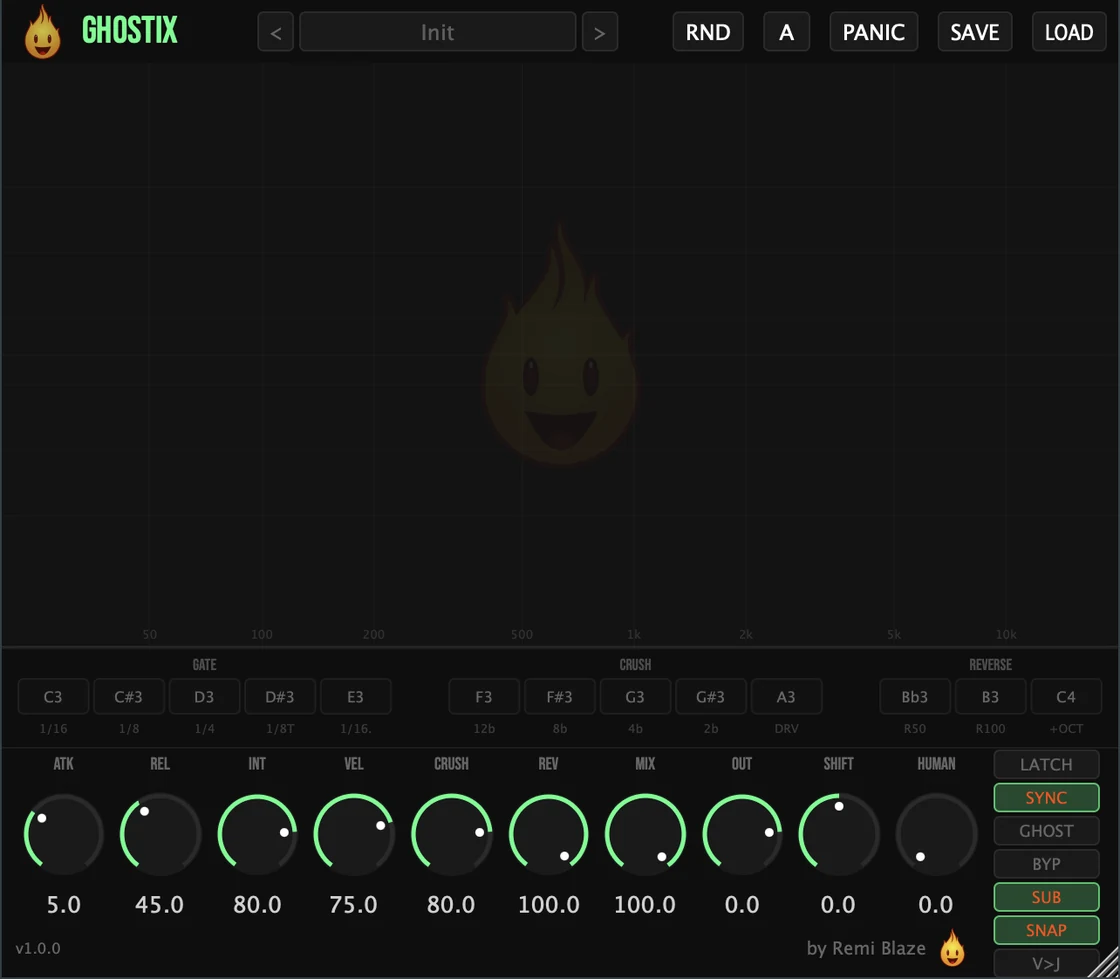This screenshot has height=979, width=1120.
Task: Click the C#3 gate key for 1/8
Action: 129,697
